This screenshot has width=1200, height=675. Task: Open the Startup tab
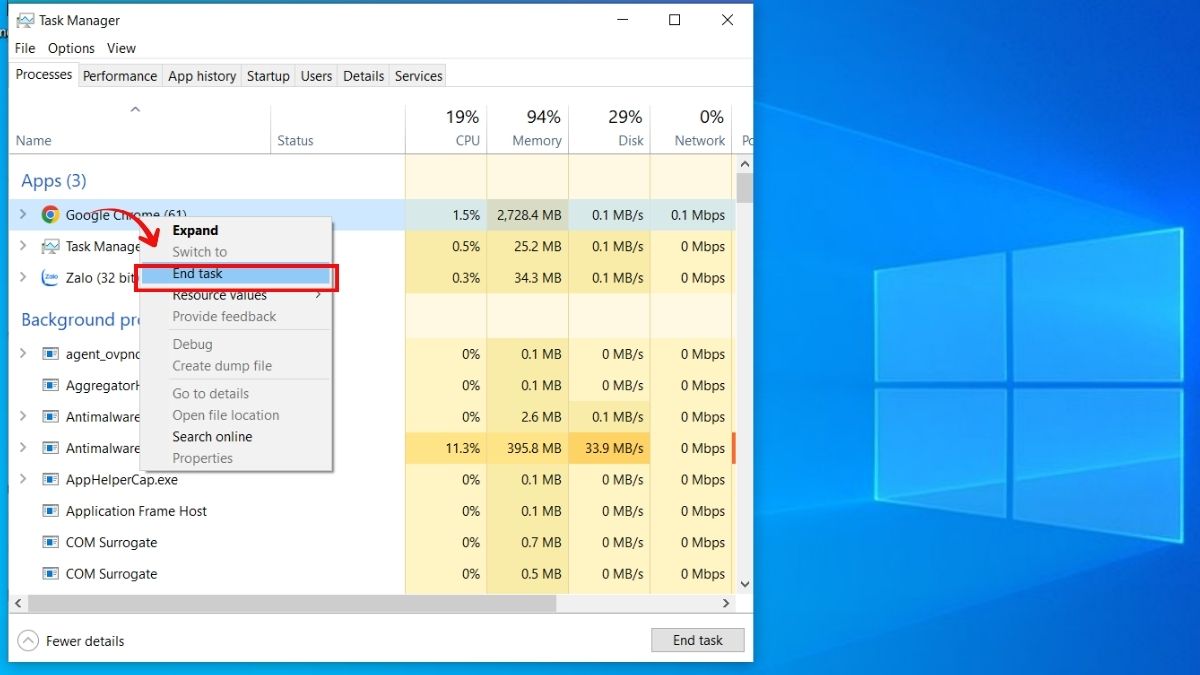click(x=268, y=76)
